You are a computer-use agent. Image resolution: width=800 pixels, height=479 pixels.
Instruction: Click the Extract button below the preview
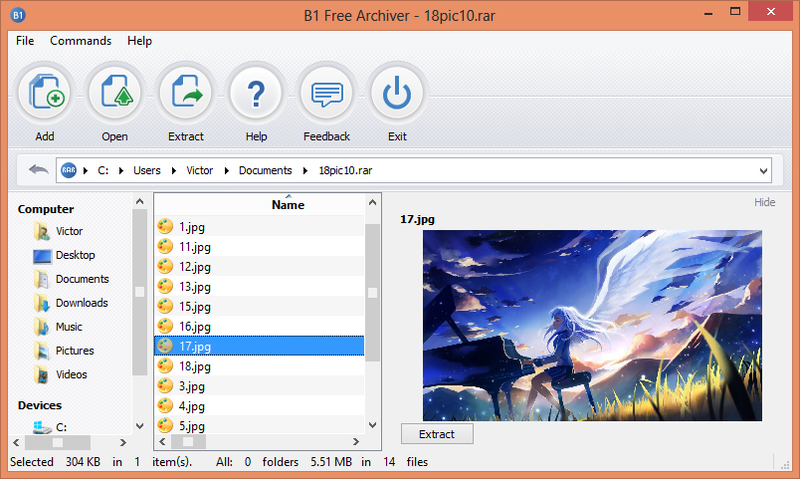point(437,434)
